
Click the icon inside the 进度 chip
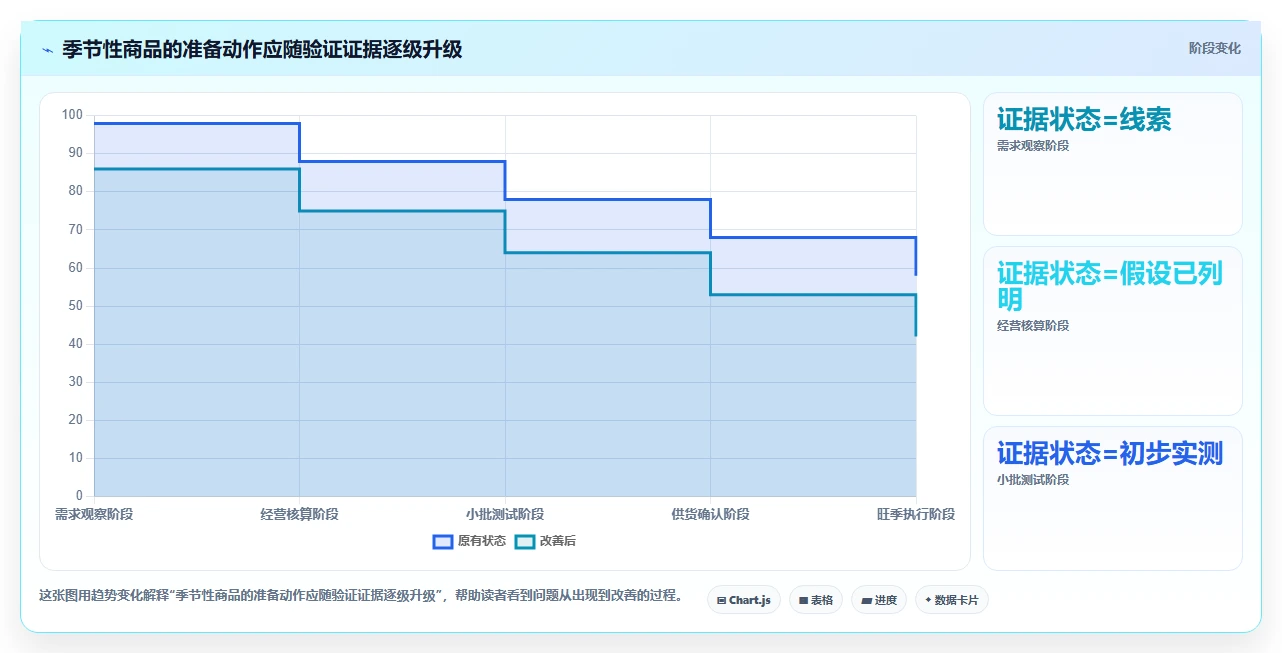[866, 601]
